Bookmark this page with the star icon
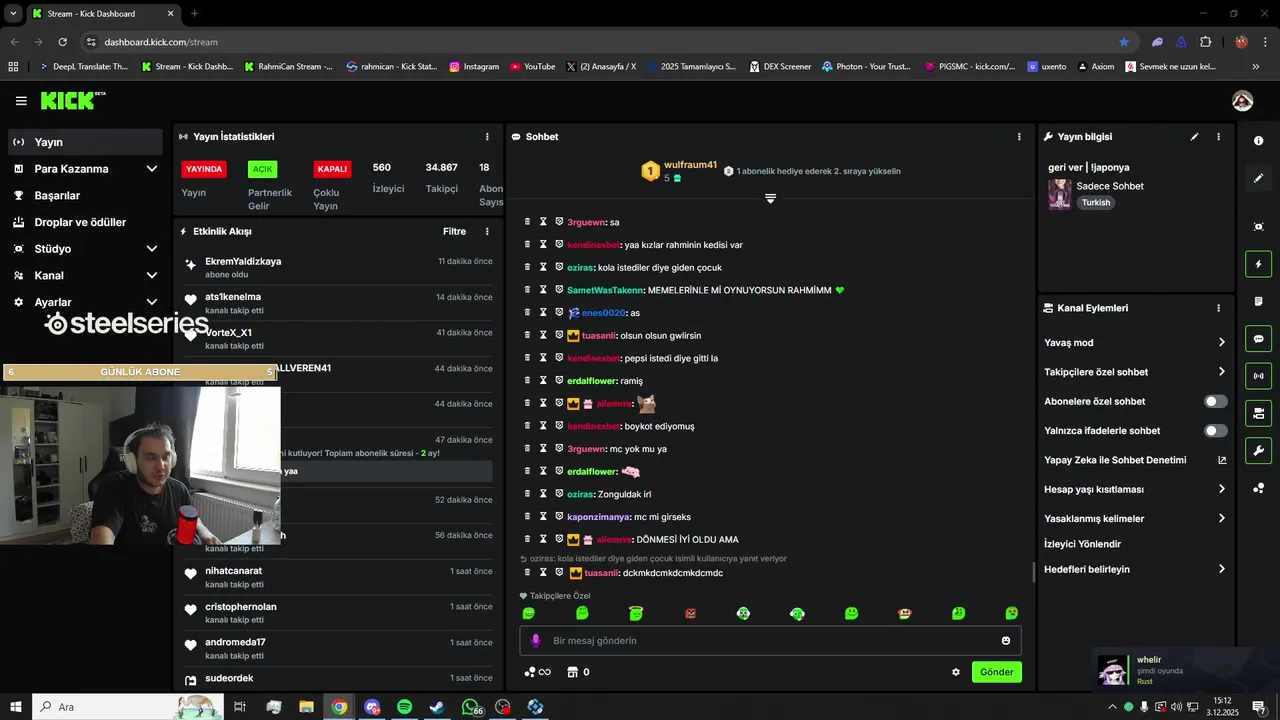The width and height of the screenshot is (1280, 720). point(1124,42)
